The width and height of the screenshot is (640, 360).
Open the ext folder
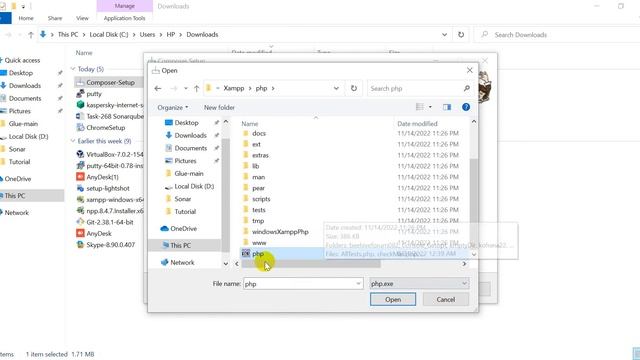256,144
